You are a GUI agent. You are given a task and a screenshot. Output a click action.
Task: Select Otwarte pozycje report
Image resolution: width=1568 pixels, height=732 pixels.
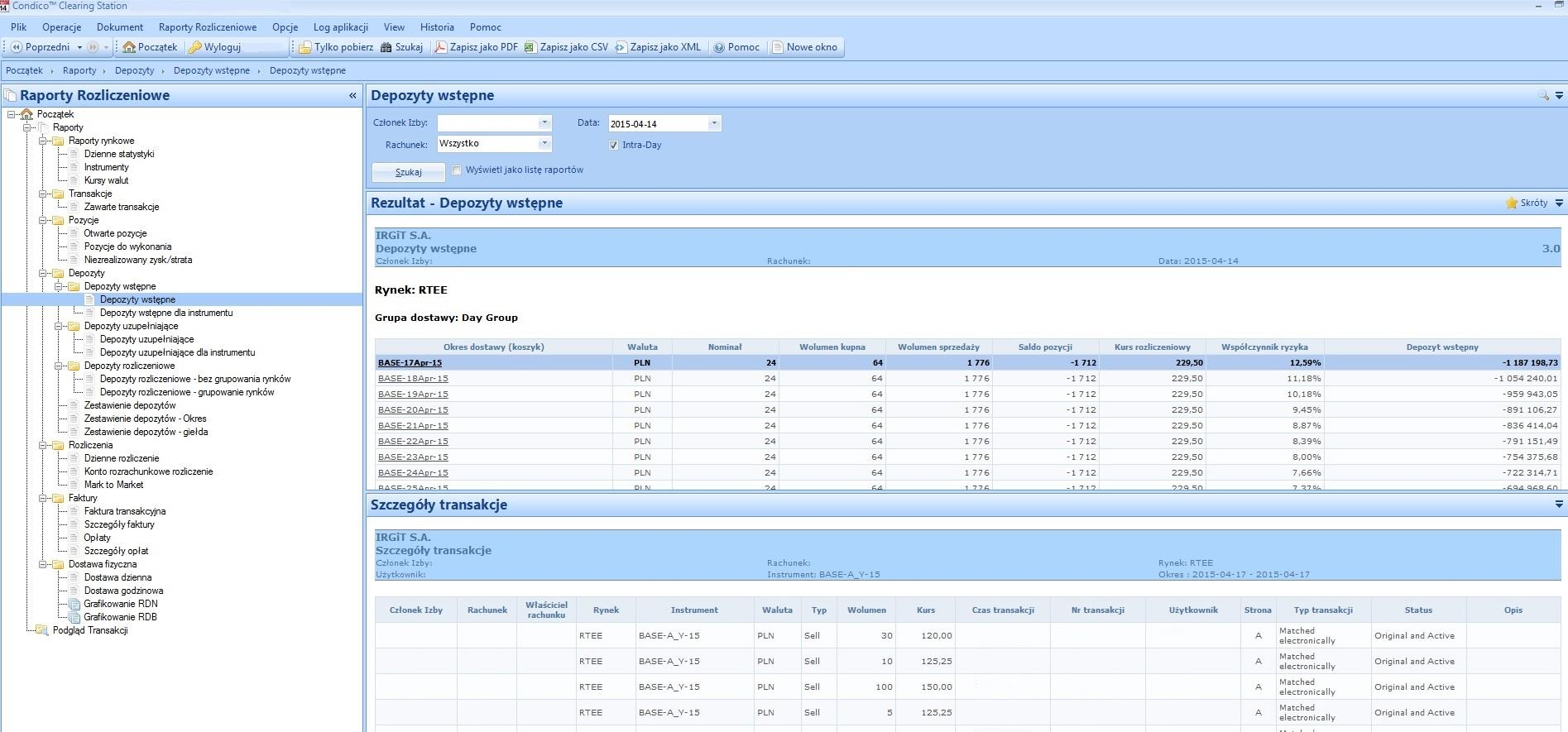click(115, 233)
